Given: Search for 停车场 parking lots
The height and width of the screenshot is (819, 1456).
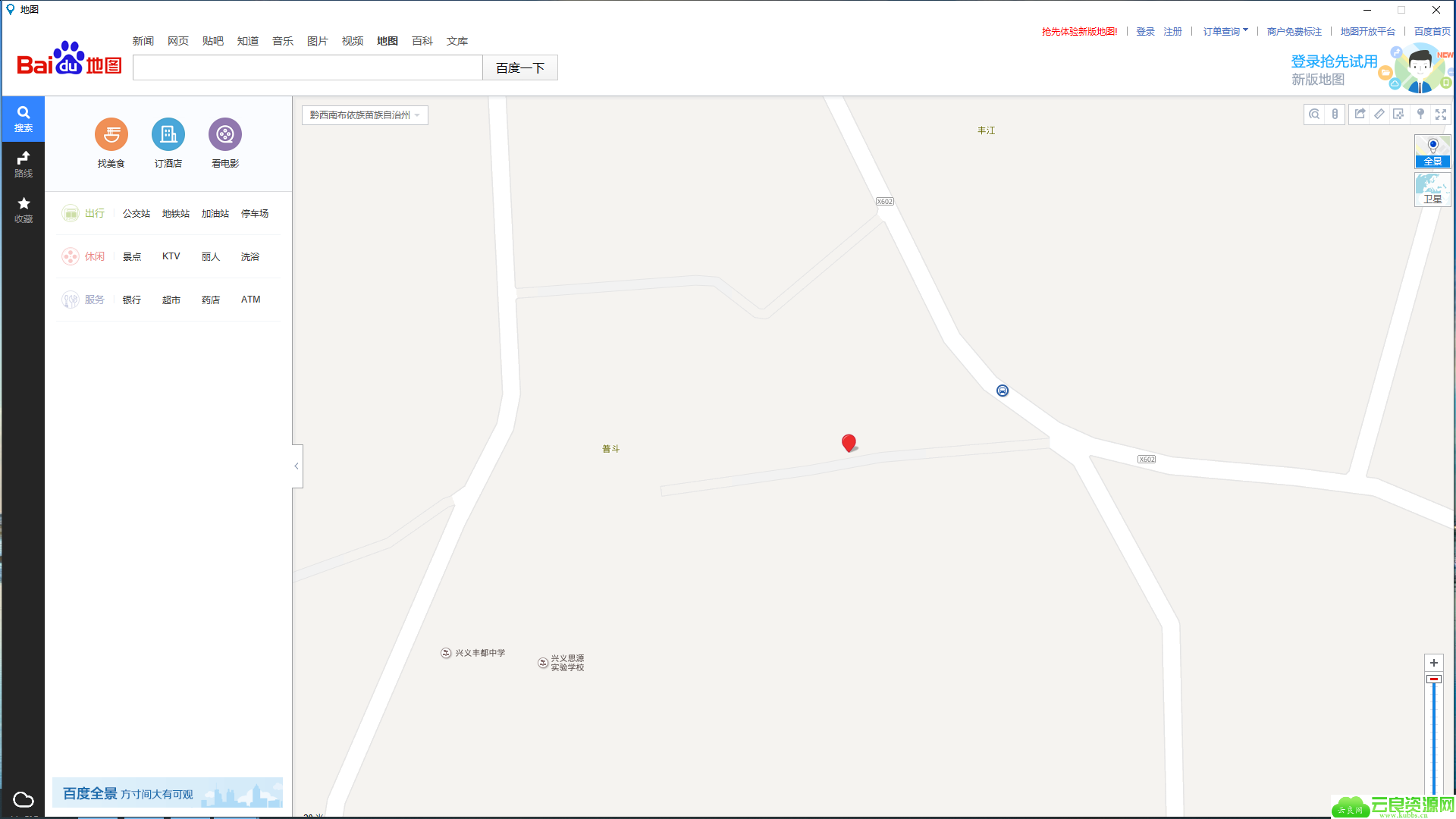Looking at the screenshot, I should 255,214.
